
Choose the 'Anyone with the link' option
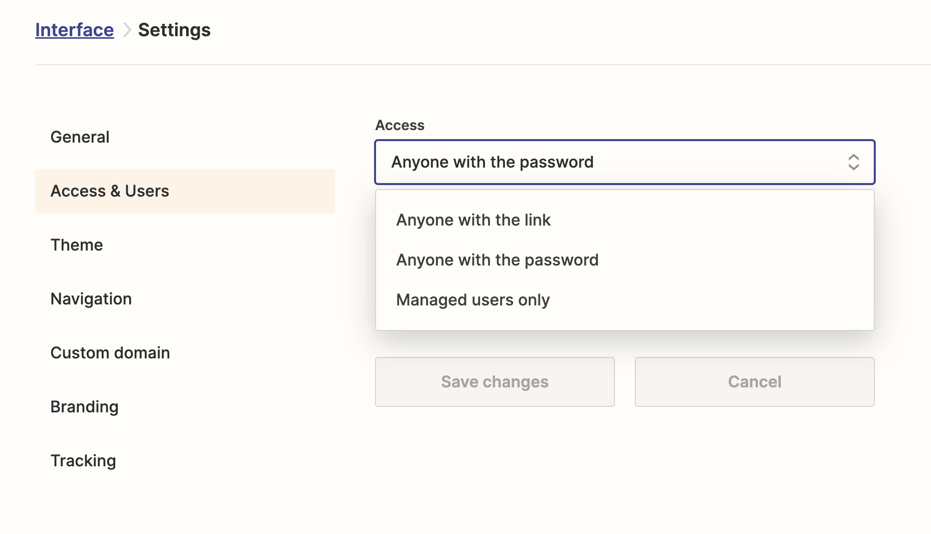(473, 220)
